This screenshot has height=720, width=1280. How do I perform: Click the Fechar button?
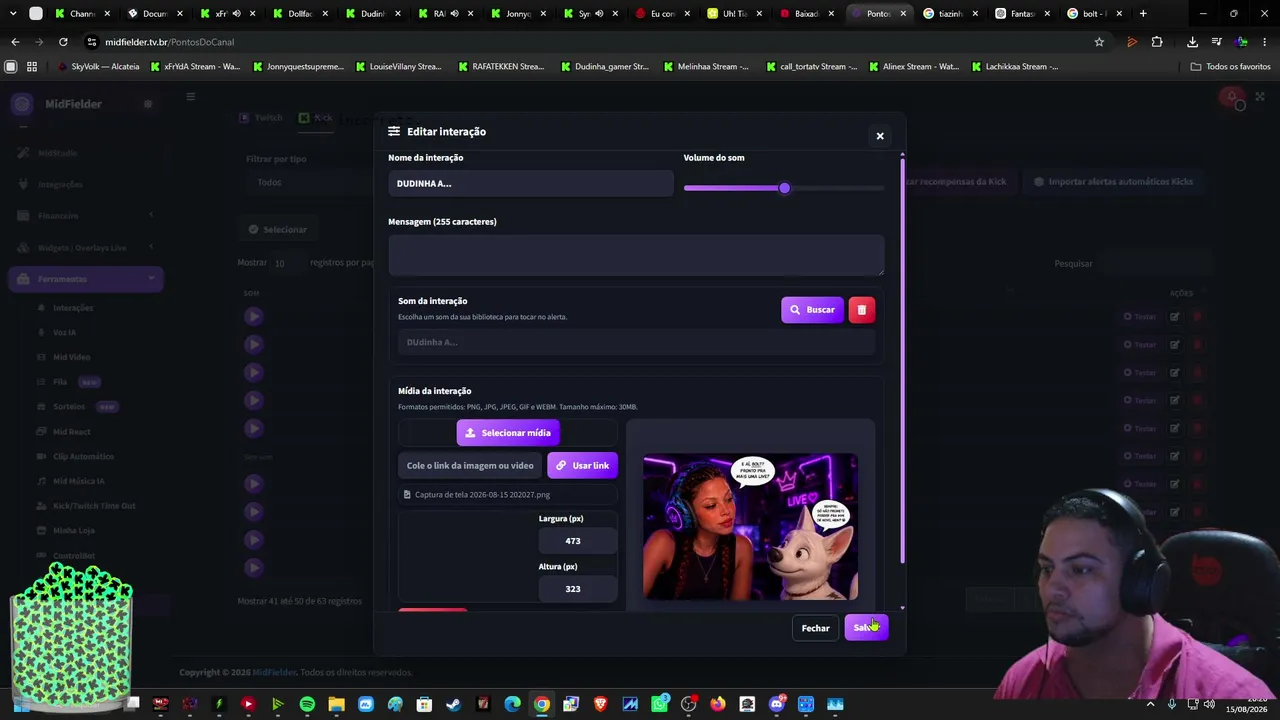pos(815,628)
